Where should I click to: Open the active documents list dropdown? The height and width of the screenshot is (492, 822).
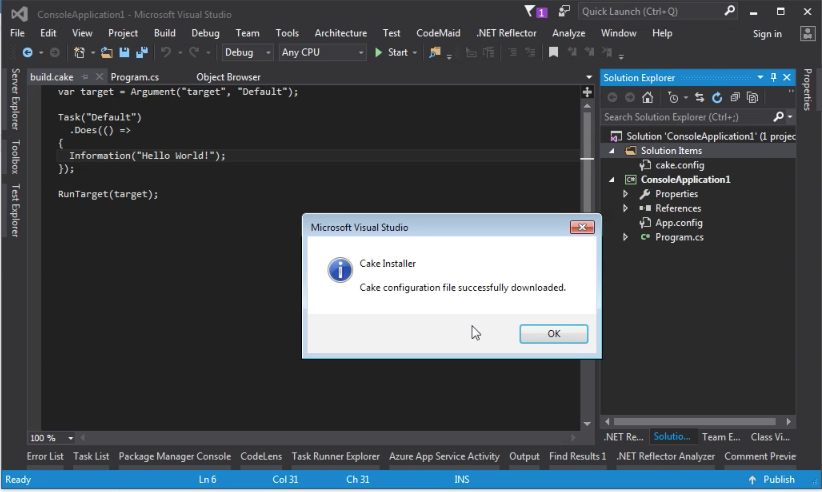coord(589,77)
